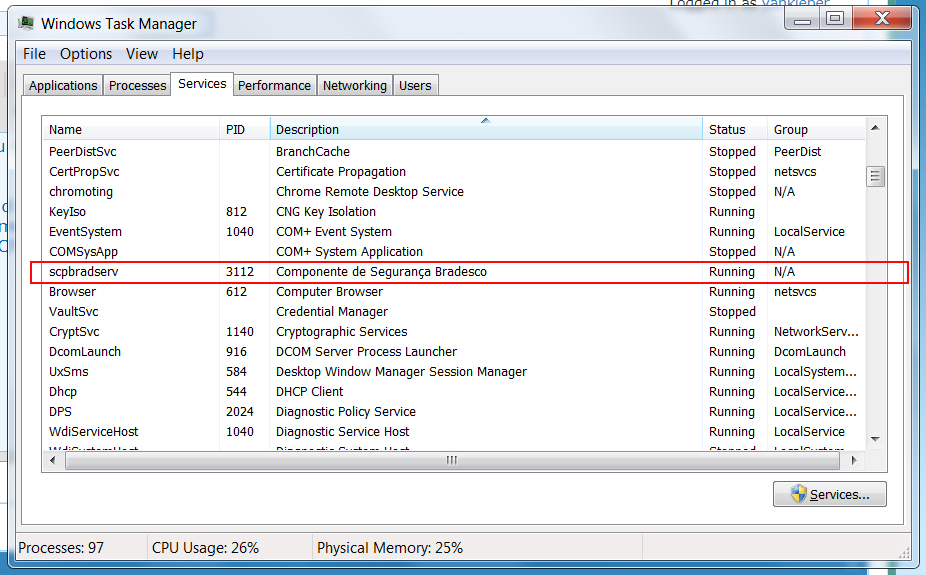Sort by the Description column header
Screen dimensions: 926x575
coord(486,129)
